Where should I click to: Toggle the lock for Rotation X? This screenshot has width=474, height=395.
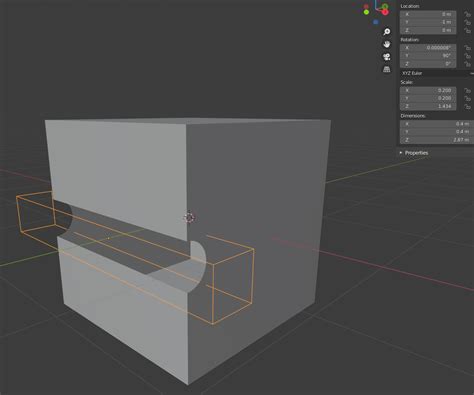467,48
